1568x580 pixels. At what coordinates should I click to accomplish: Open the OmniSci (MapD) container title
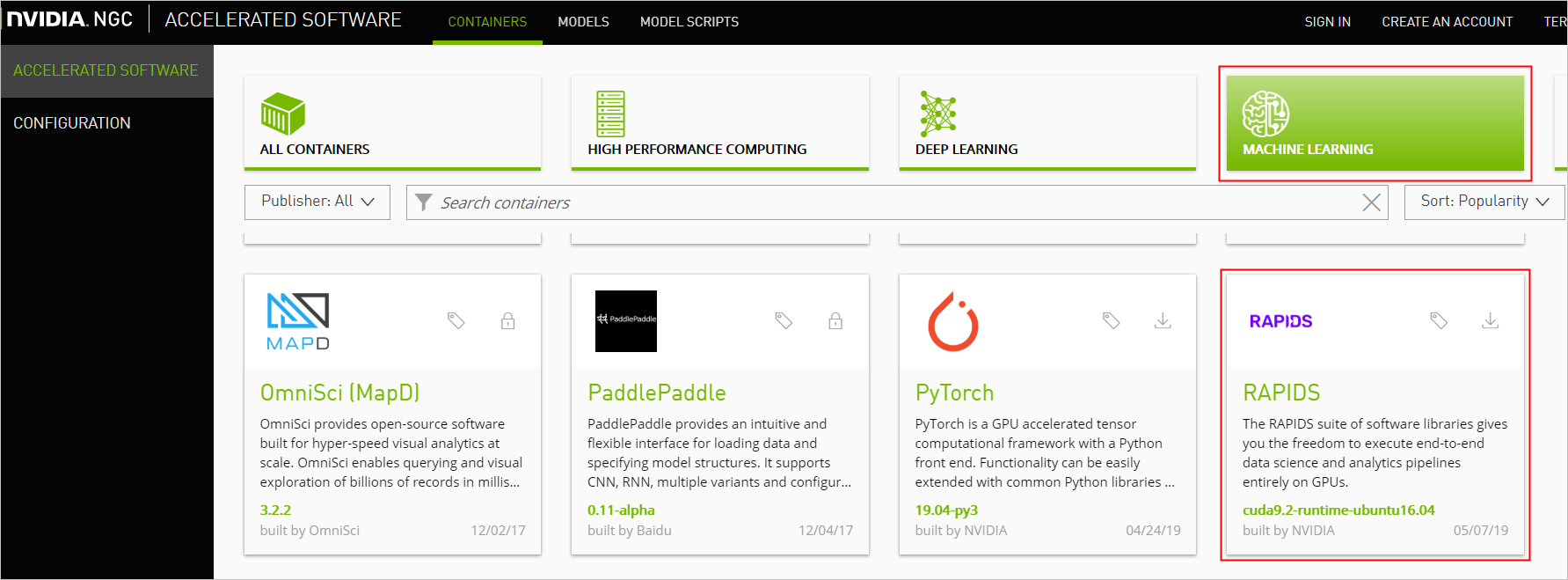(x=340, y=393)
